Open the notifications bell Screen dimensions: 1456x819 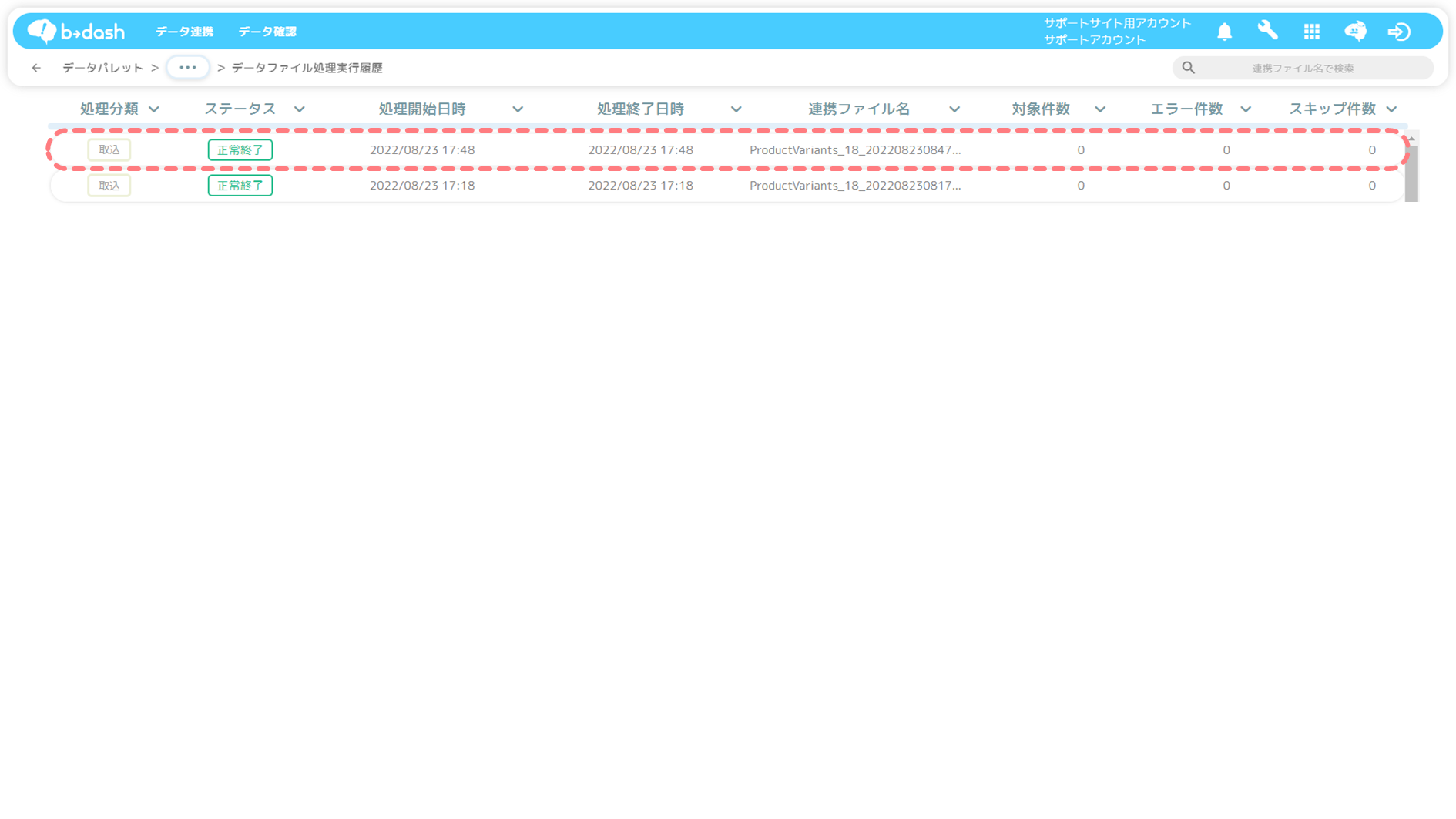(1224, 32)
